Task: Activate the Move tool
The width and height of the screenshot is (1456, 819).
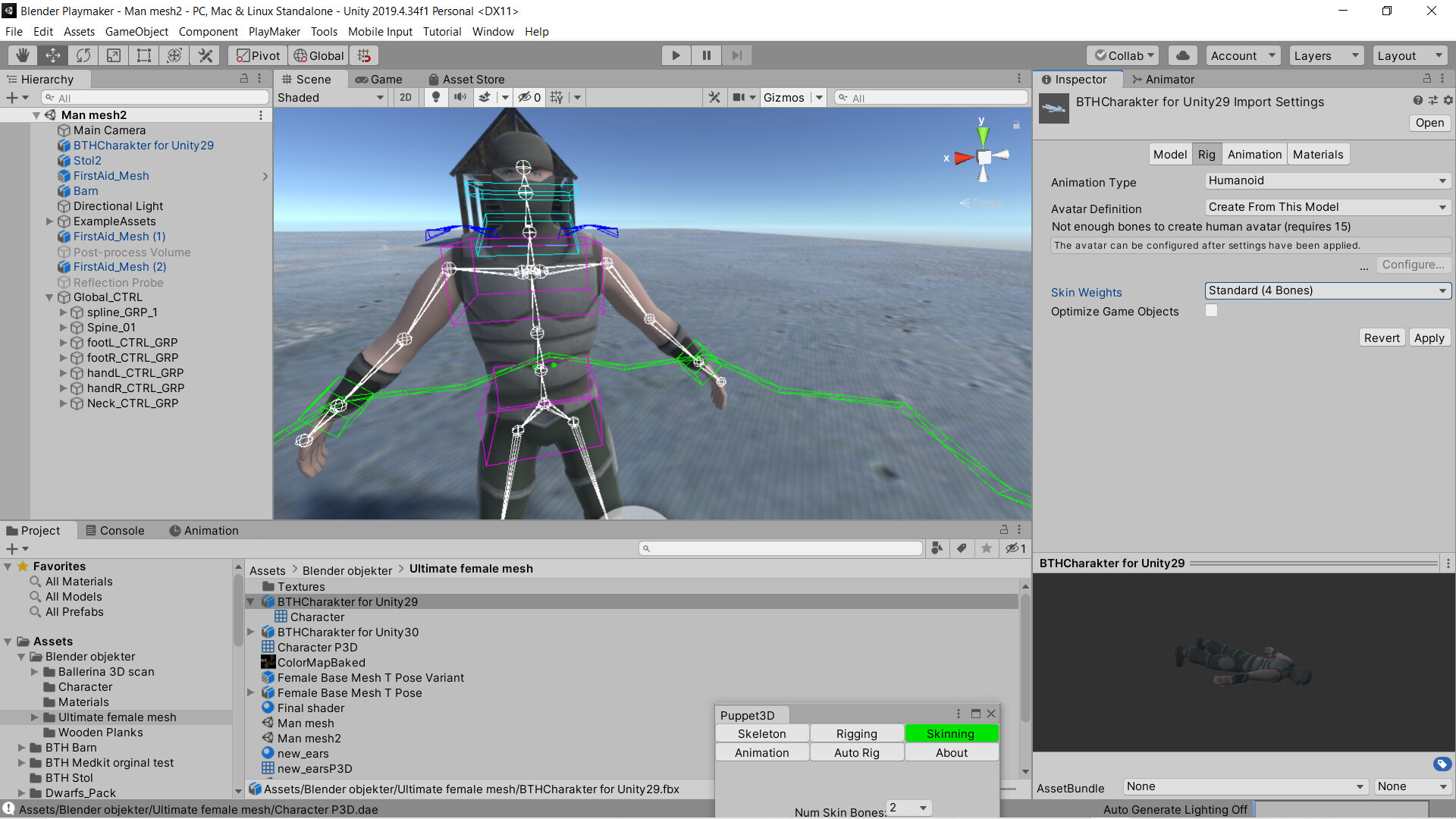Action: coord(52,55)
